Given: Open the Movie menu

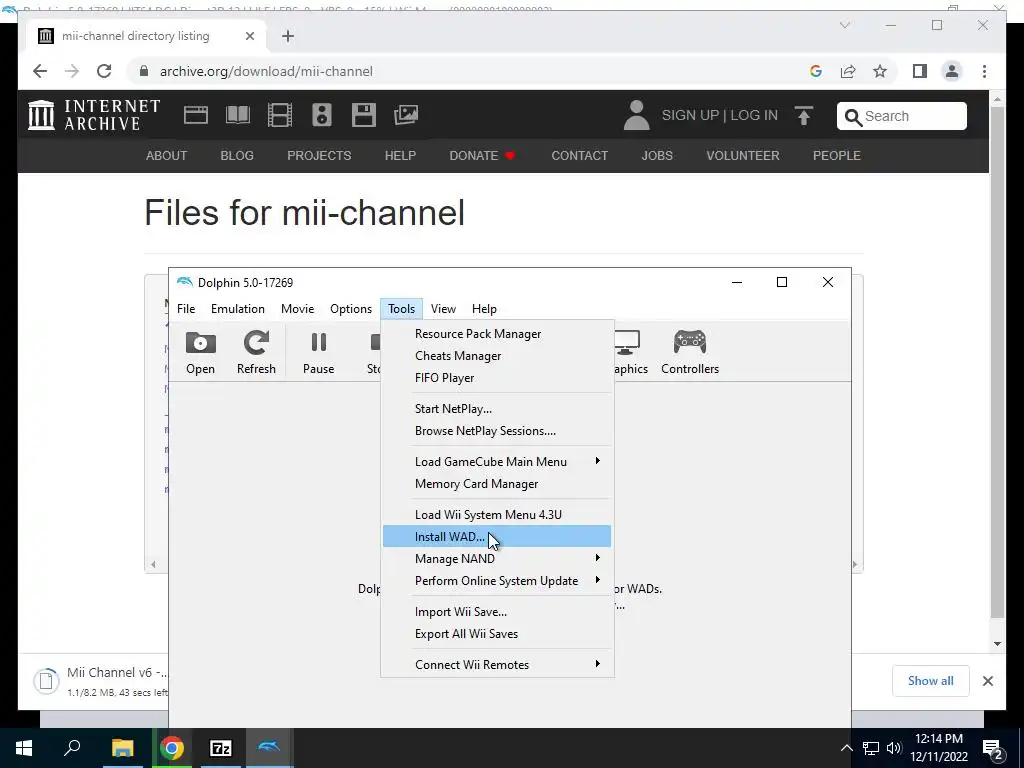Looking at the screenshot, I should click(x=297, y=309).
